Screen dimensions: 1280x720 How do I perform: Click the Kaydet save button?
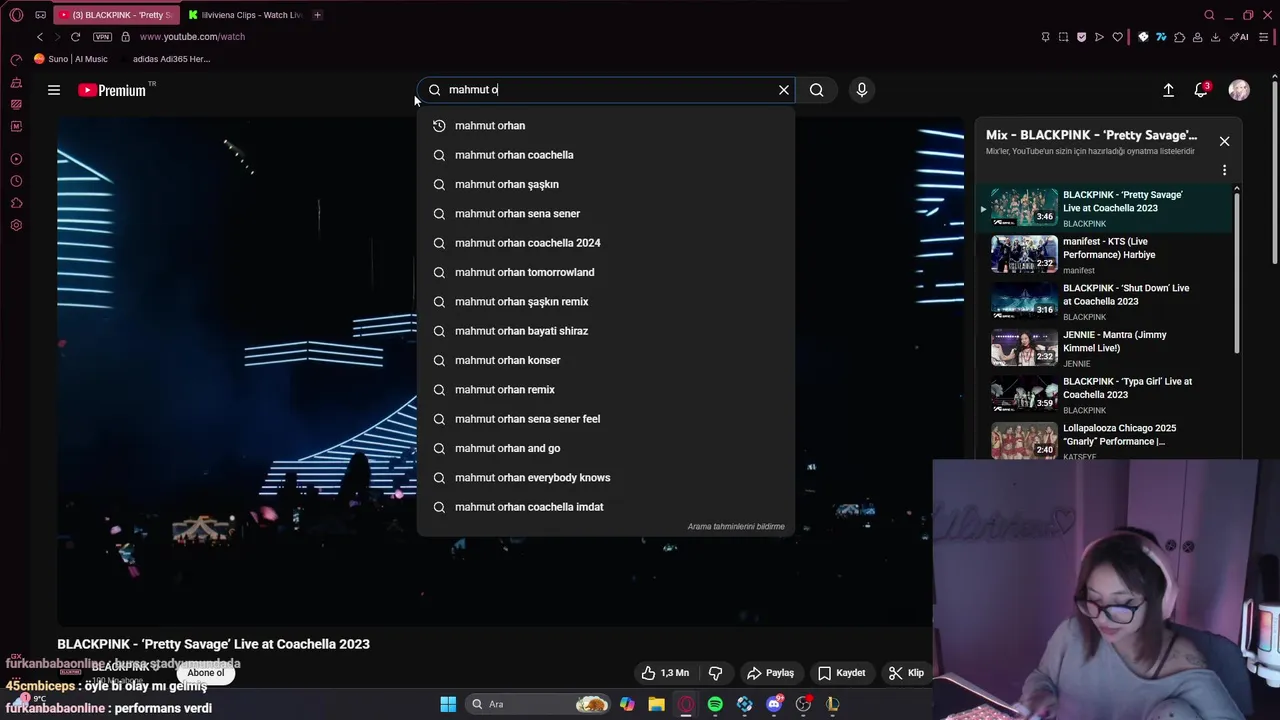842,673
